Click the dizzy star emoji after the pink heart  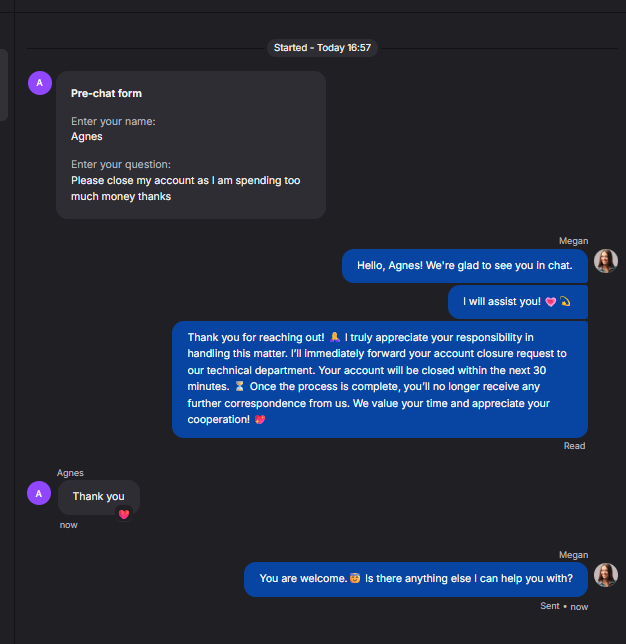click(565, 301)
